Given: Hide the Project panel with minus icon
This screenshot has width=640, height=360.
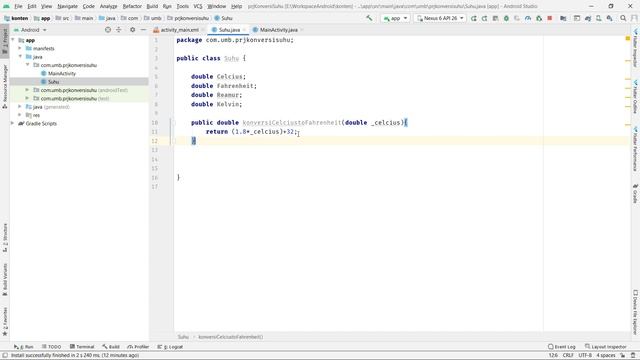Looking at the screenshot, I should pos(143,30).
